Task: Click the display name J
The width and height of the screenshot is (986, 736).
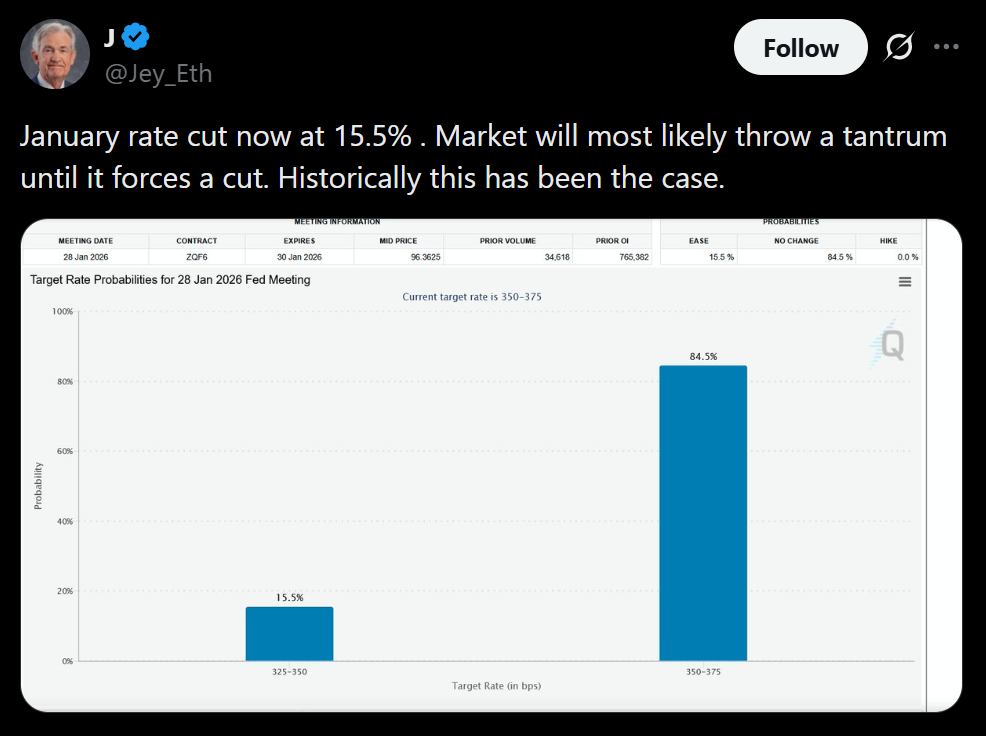Action: tap(109, 38)
